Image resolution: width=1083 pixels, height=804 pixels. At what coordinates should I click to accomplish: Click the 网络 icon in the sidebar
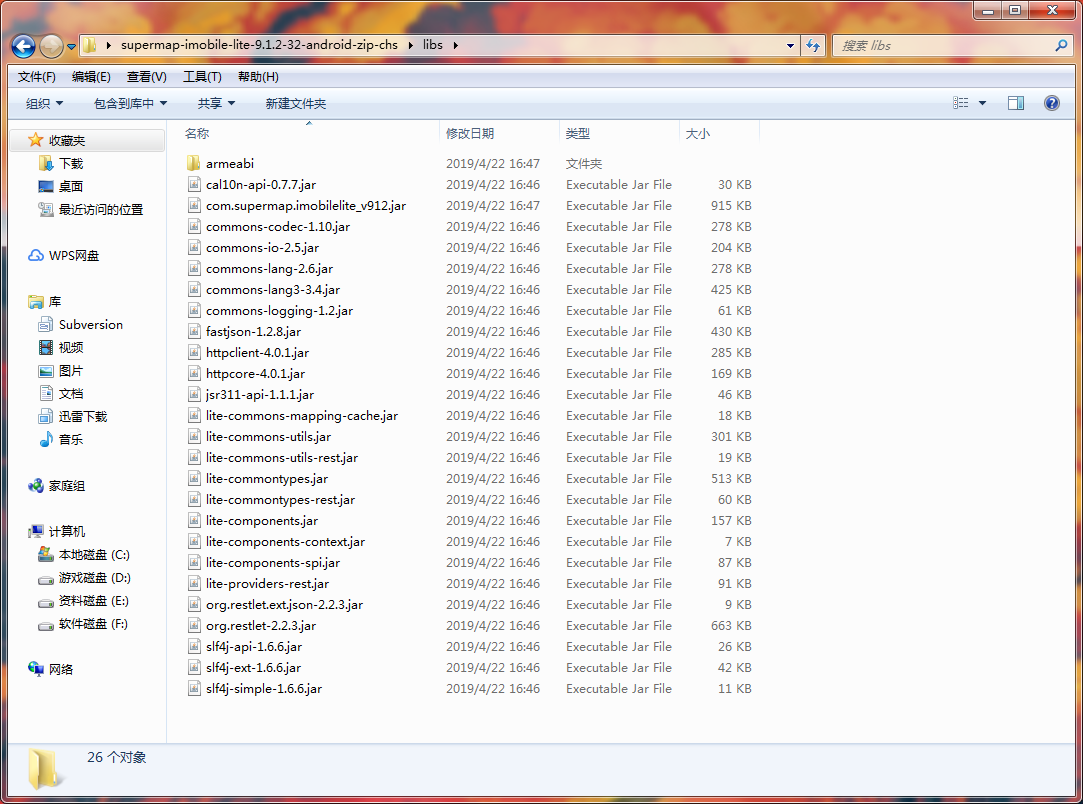(35, 669)
